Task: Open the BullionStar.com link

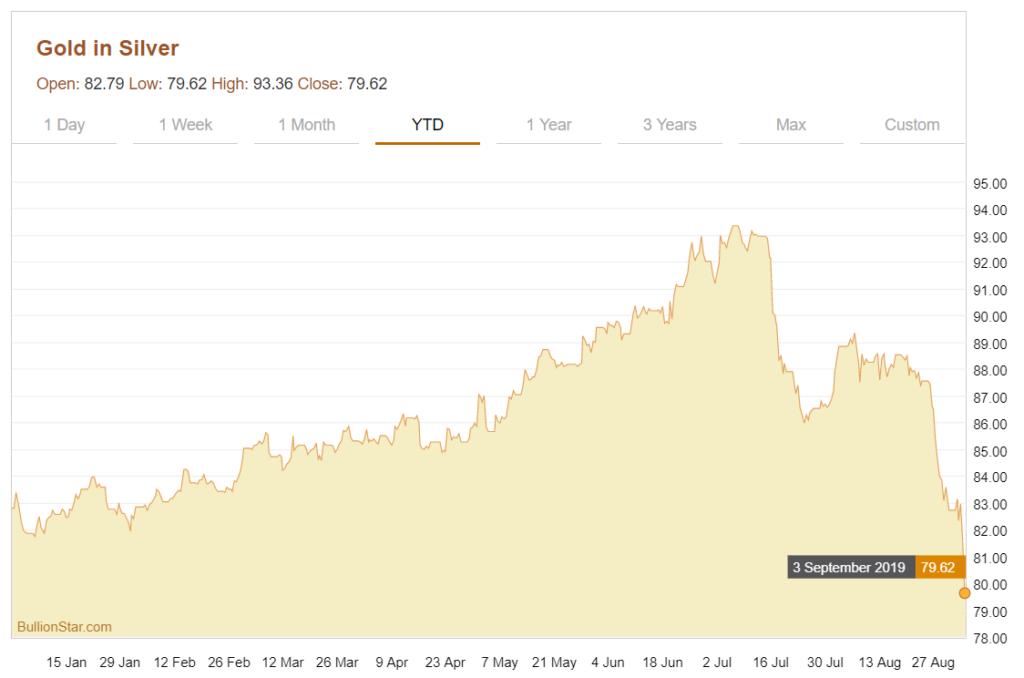Action: 65,627
